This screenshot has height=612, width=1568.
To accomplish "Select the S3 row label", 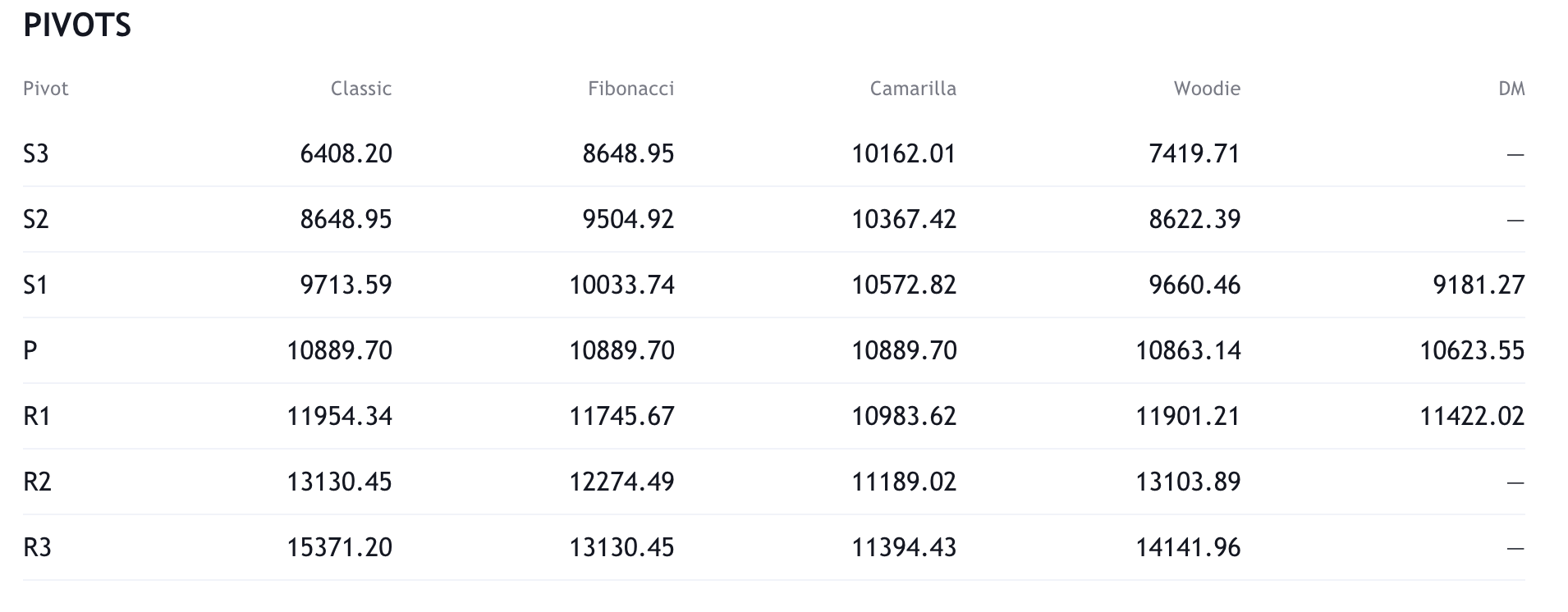I will (x=36, y=153).
